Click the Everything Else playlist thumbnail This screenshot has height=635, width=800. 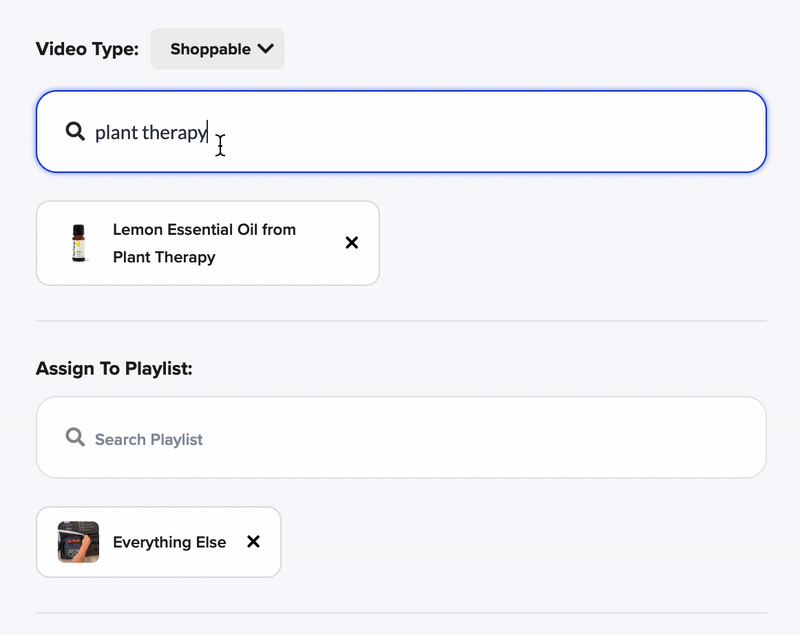pyautogui.click(x=78, y=542)
